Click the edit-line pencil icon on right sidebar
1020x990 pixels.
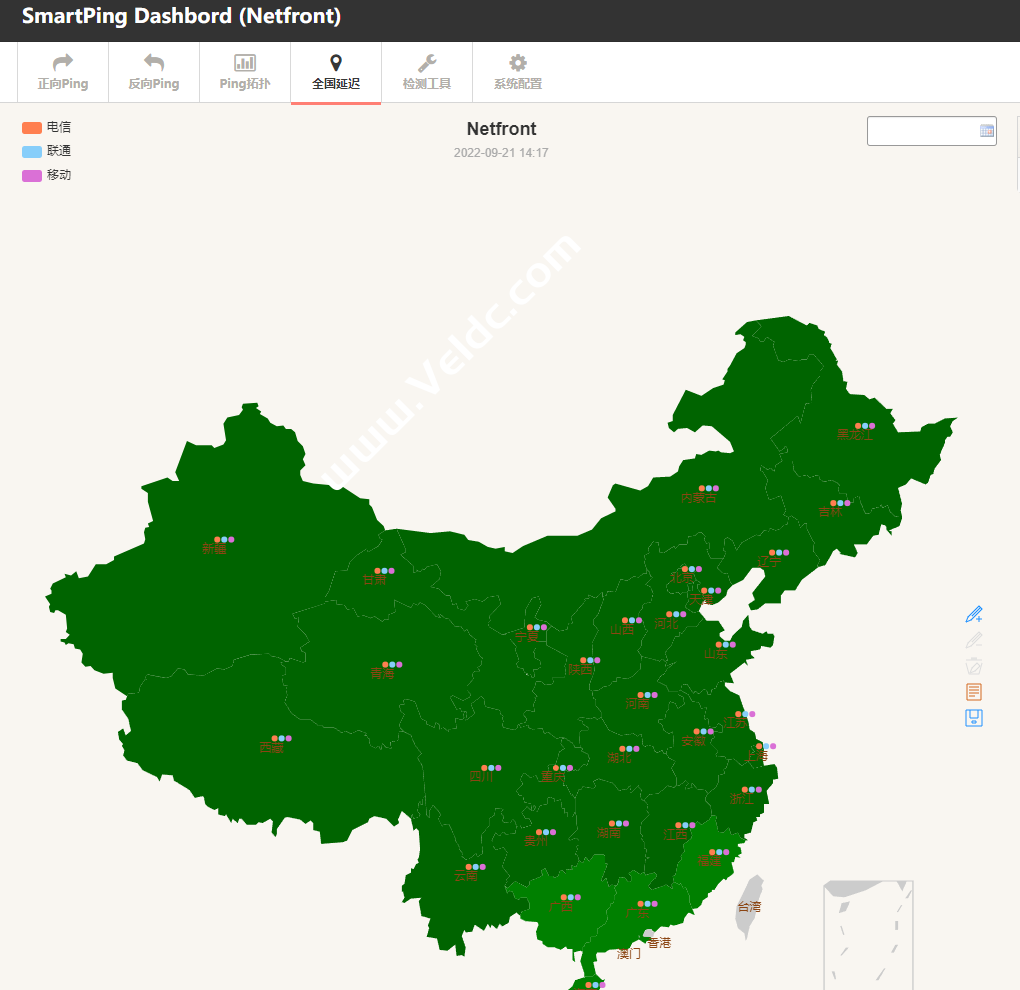click(974, 640)
